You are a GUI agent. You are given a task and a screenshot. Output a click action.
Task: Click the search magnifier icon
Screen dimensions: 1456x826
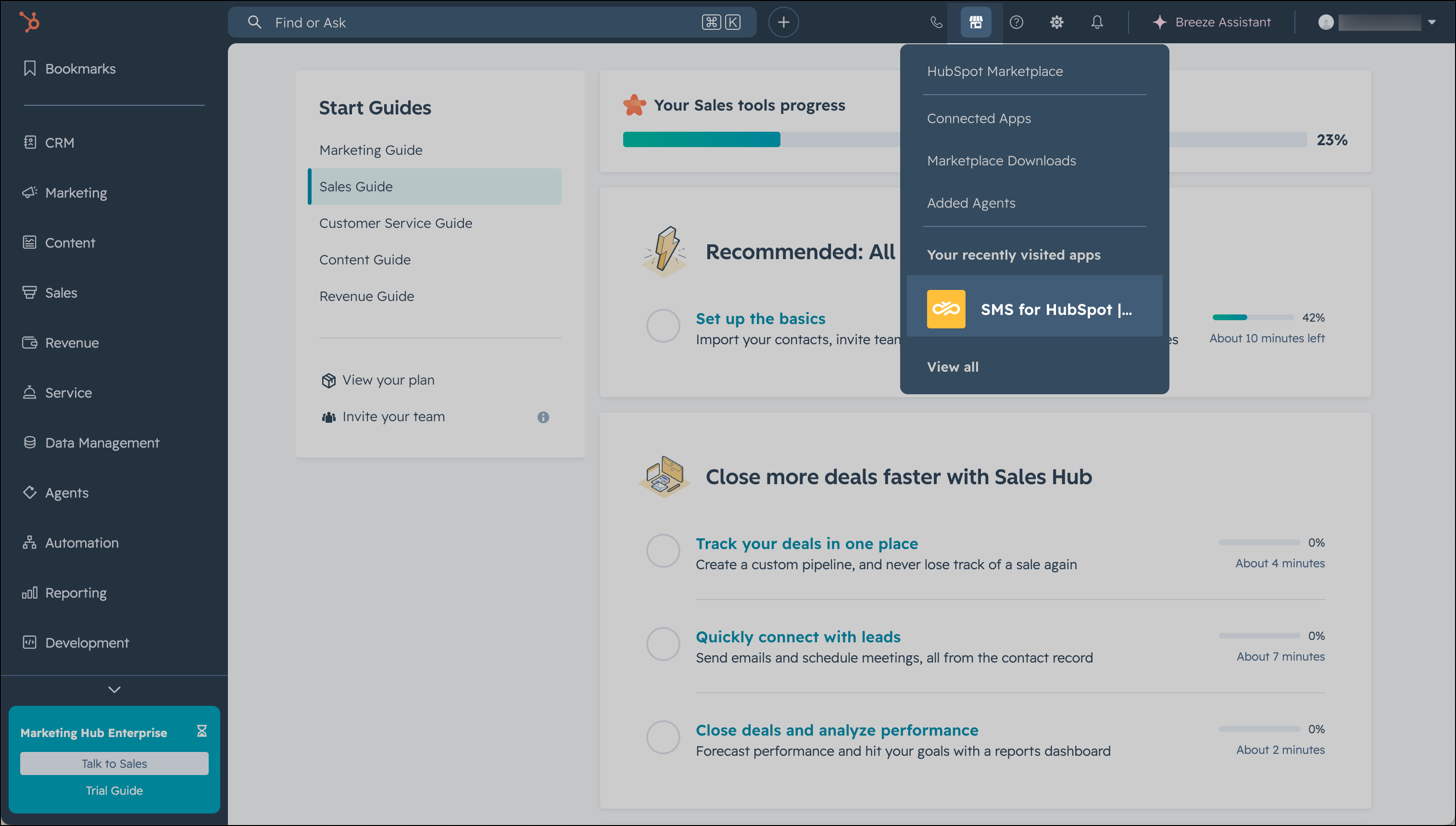click(255, 22)
